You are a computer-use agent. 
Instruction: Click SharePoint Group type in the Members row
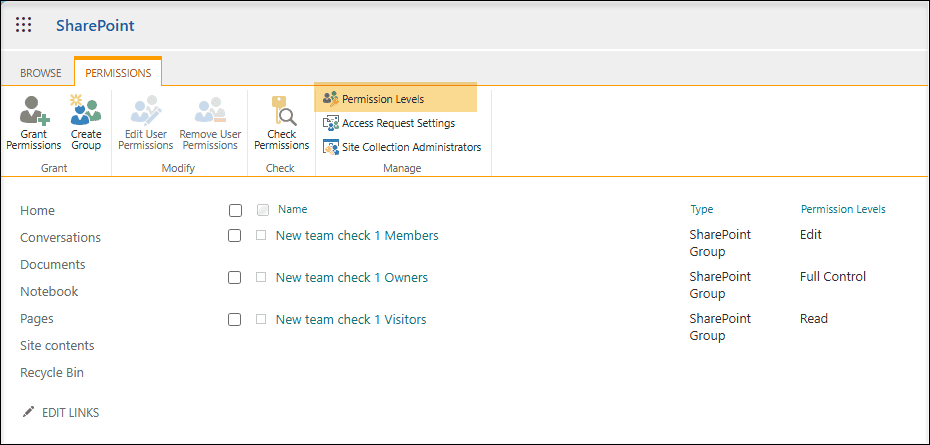720,243
